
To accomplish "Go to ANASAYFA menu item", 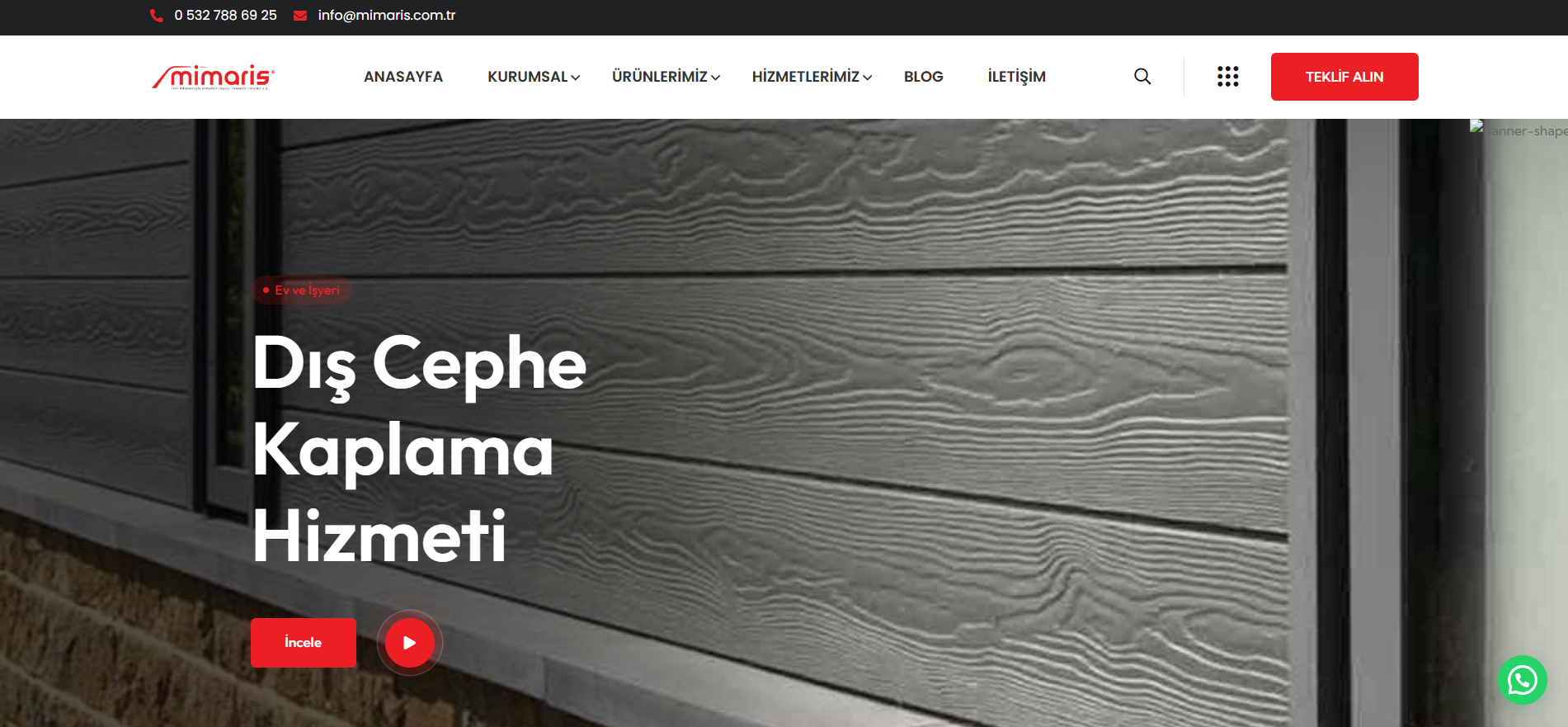I will click(x=403, y=77).
